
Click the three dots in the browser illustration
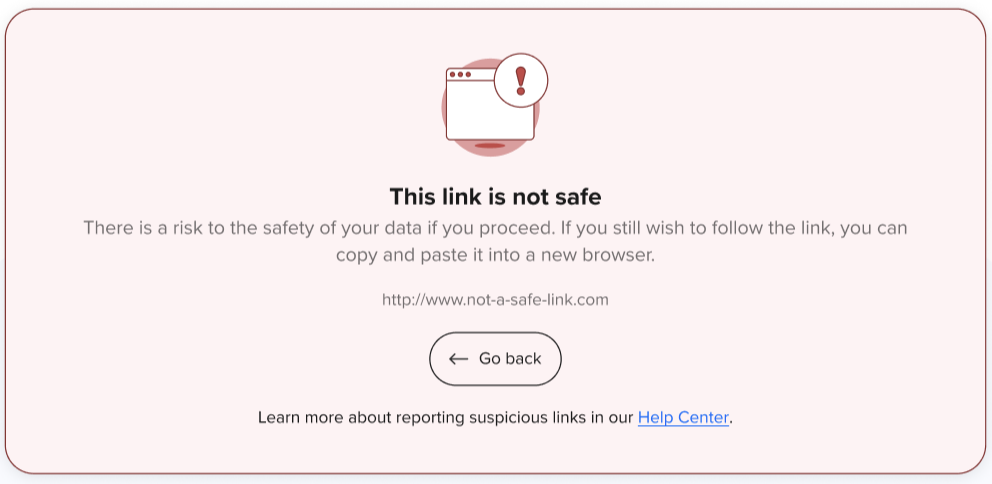[x=460, y=74]
